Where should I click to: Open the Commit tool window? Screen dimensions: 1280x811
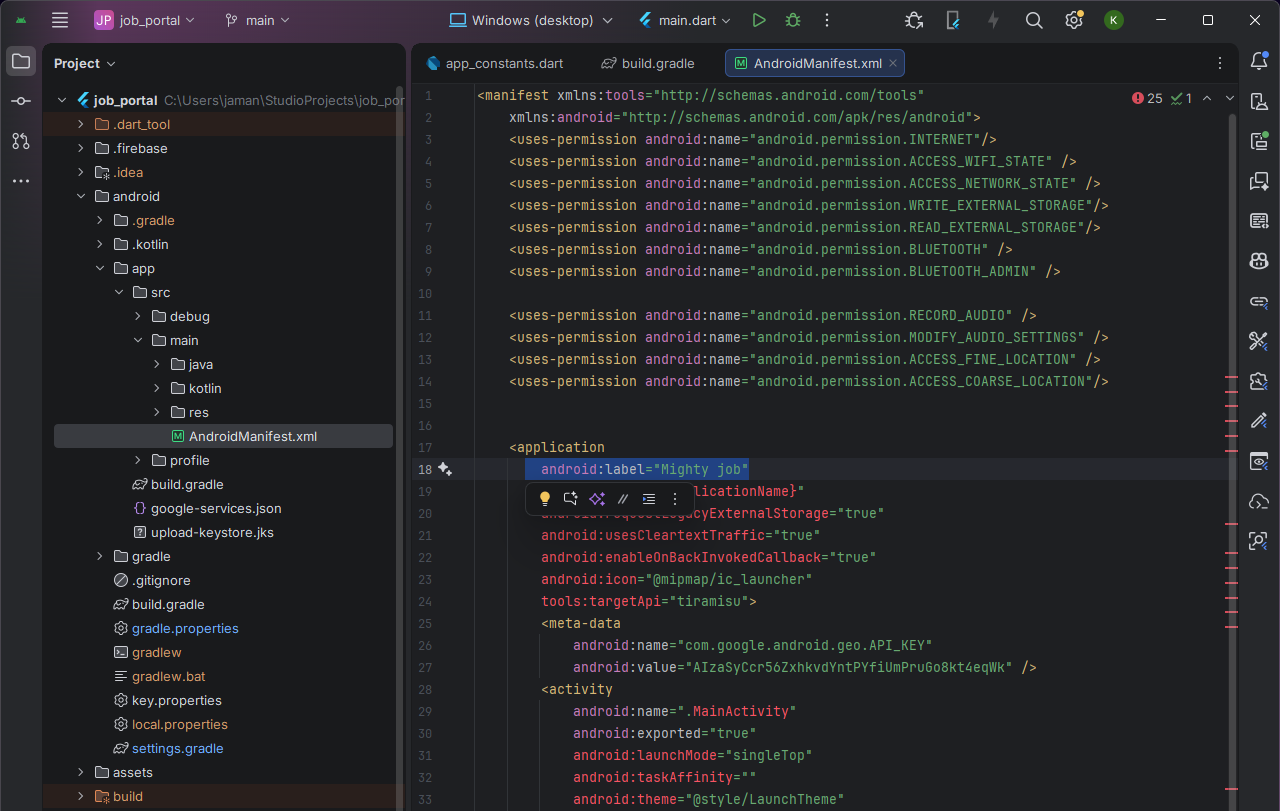coord(20,102)
